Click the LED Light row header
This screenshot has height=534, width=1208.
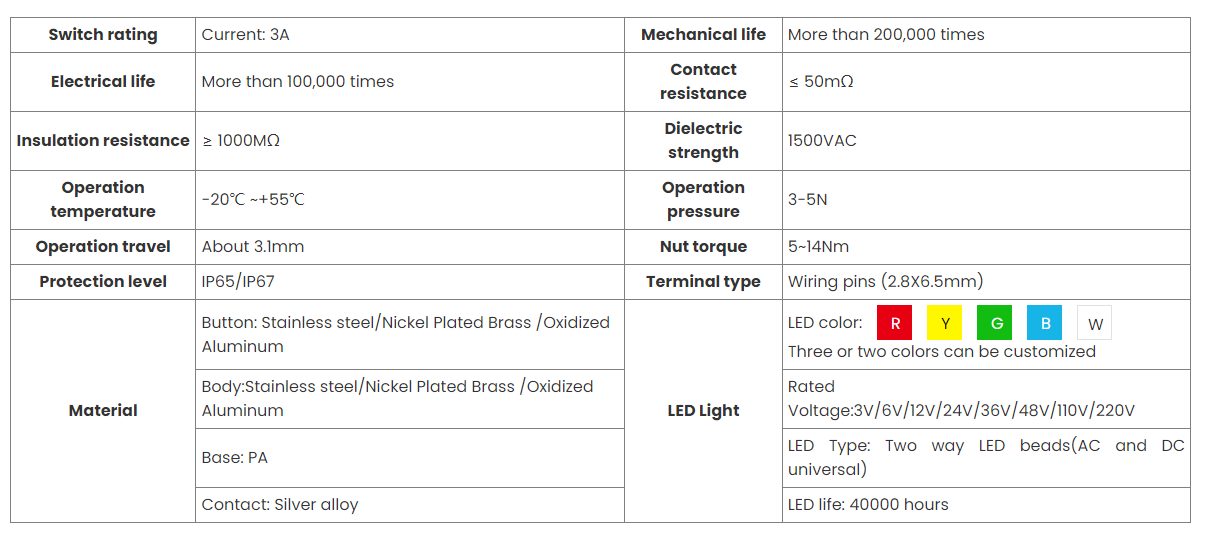(703, 410)
